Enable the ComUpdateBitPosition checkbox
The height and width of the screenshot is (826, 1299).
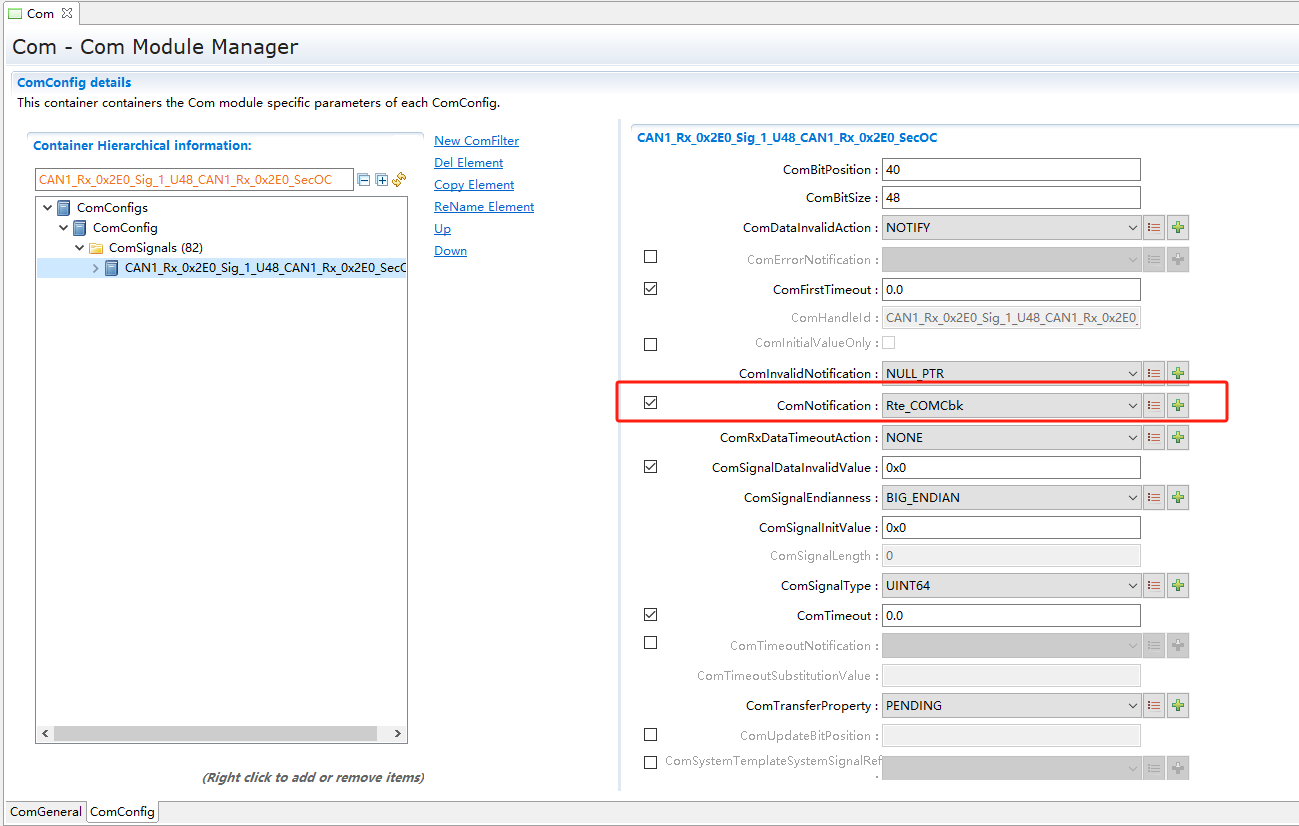pos(651,735)
